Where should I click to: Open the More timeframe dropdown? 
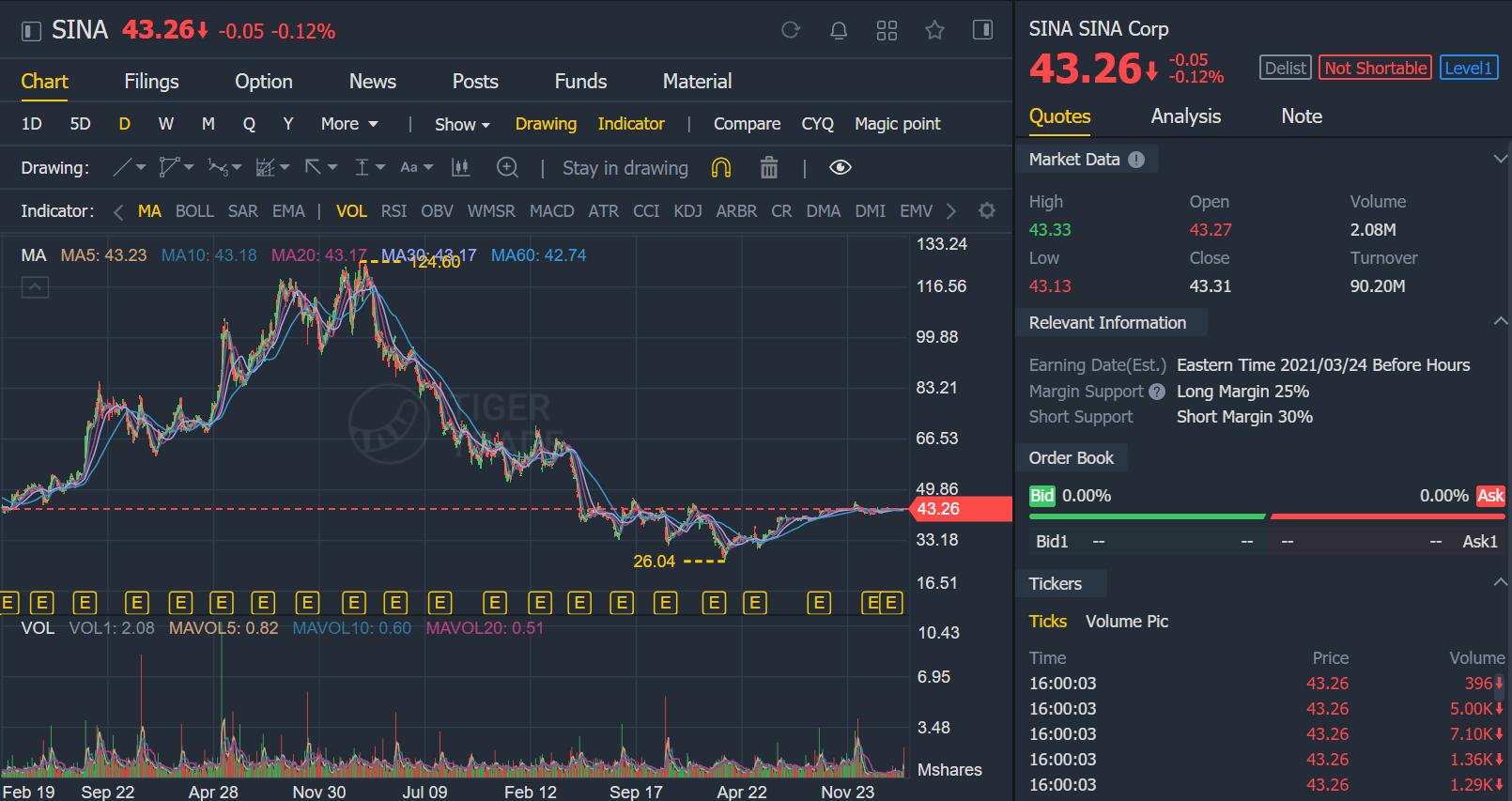(x=349, y=124)
